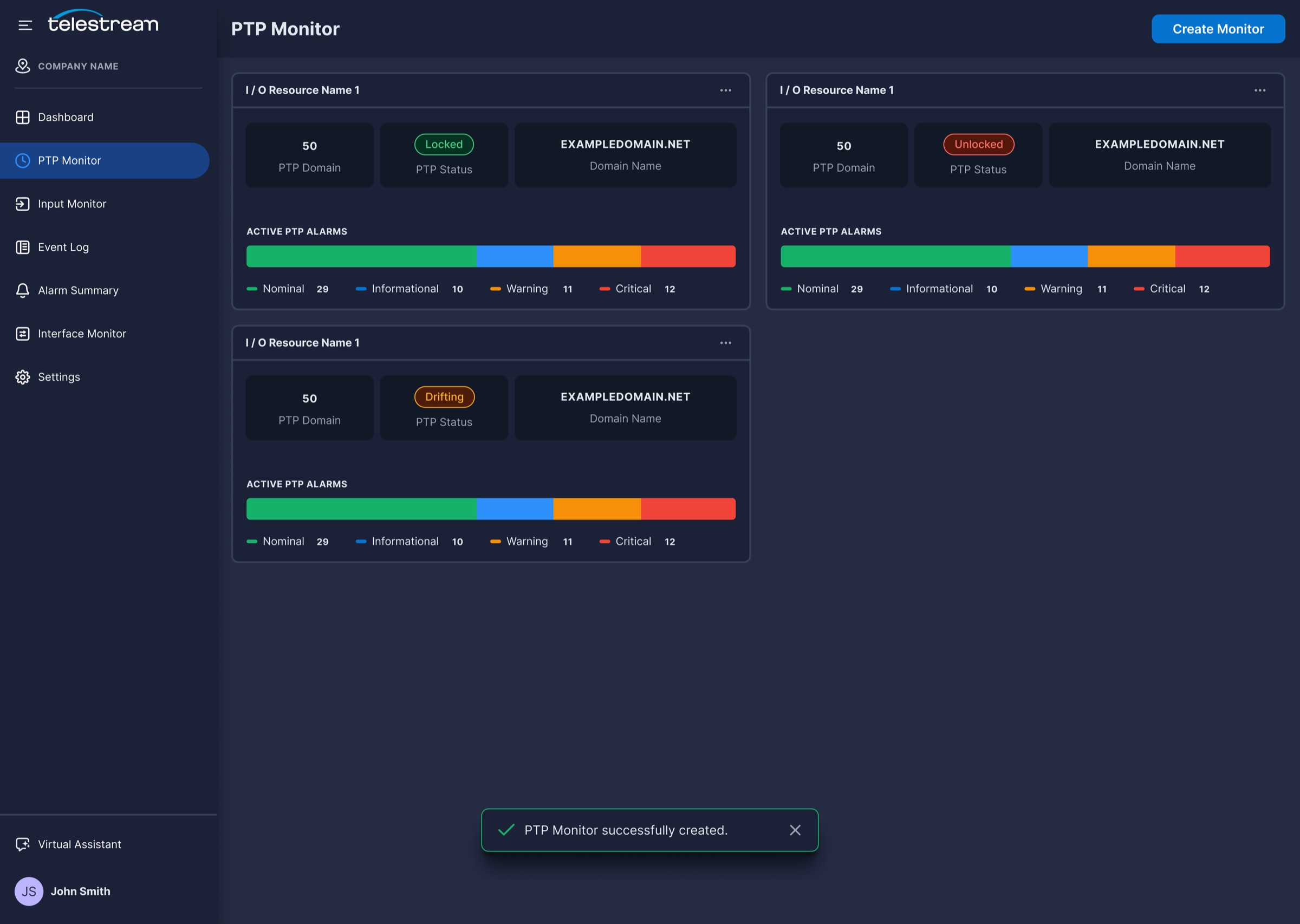Screen dimensions: 1300x924
Task: Click the Unlocked status badge
Action: pos(979,145)
